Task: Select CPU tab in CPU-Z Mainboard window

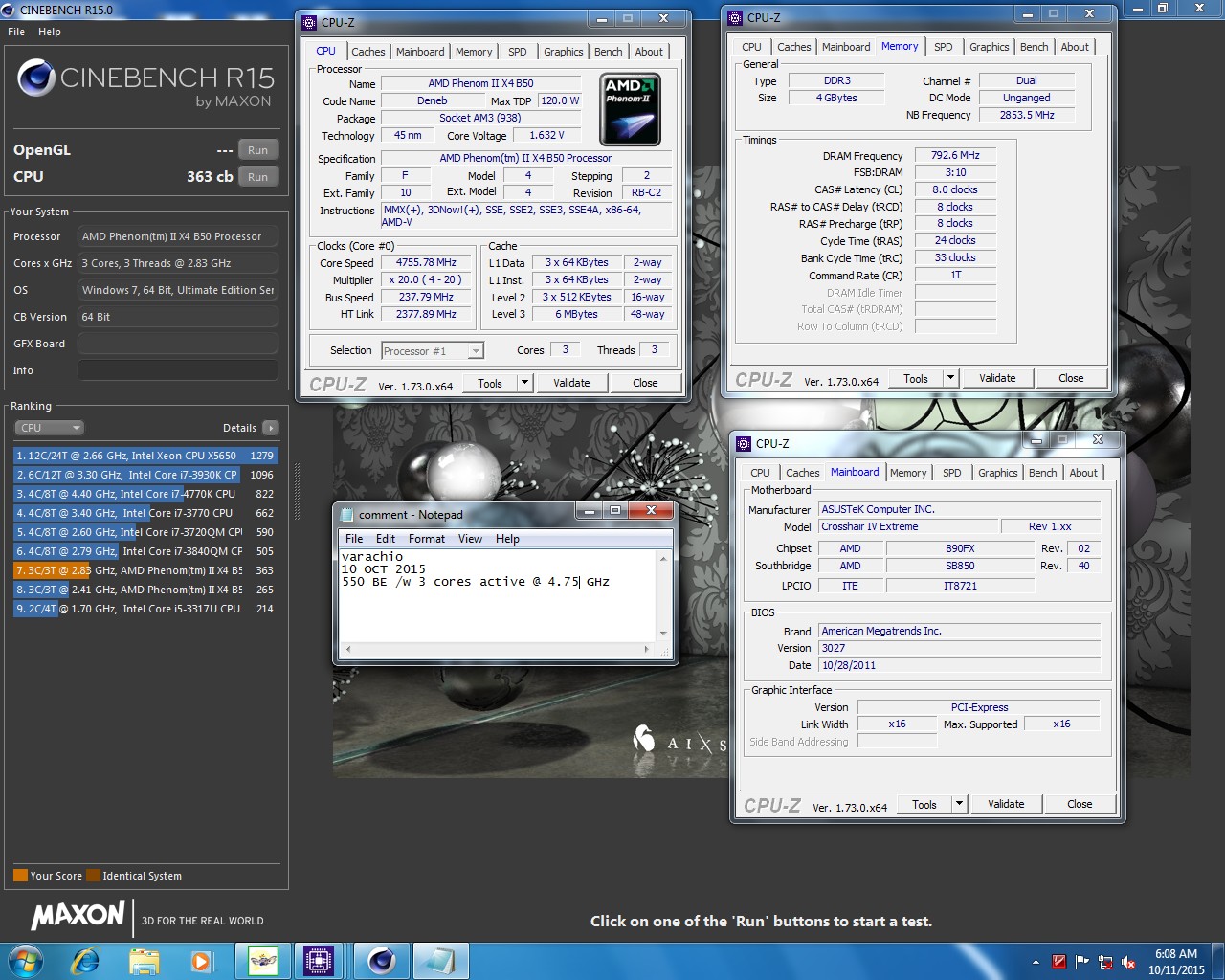Action: pyautogui.click(x=761, y=473)
